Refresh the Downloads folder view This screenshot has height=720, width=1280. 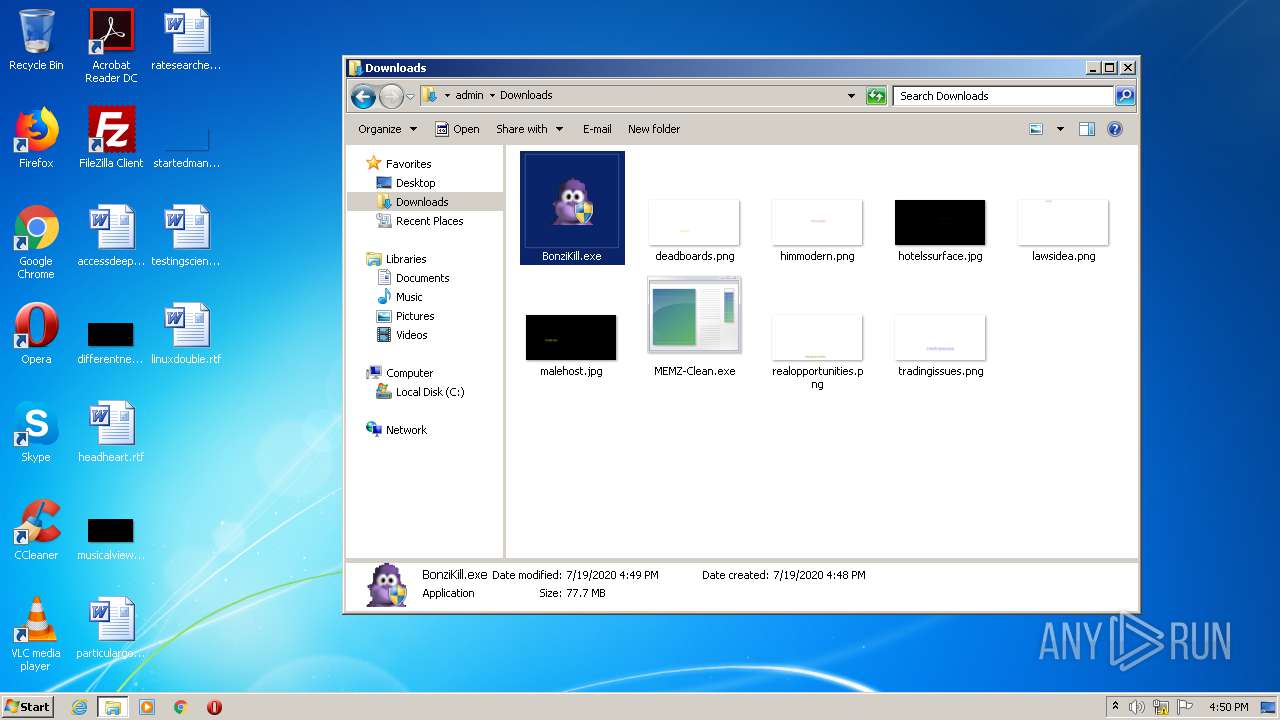point(876,96)
